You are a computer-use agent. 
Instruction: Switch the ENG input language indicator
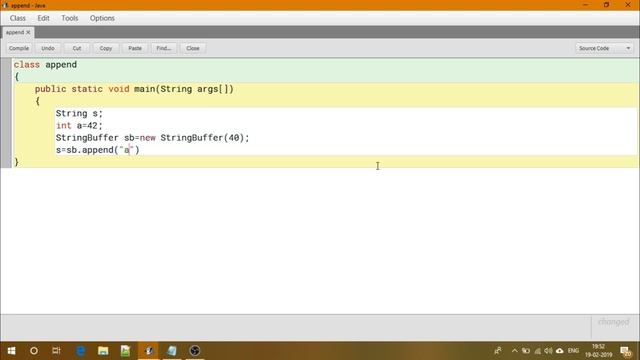click(573, 351)
